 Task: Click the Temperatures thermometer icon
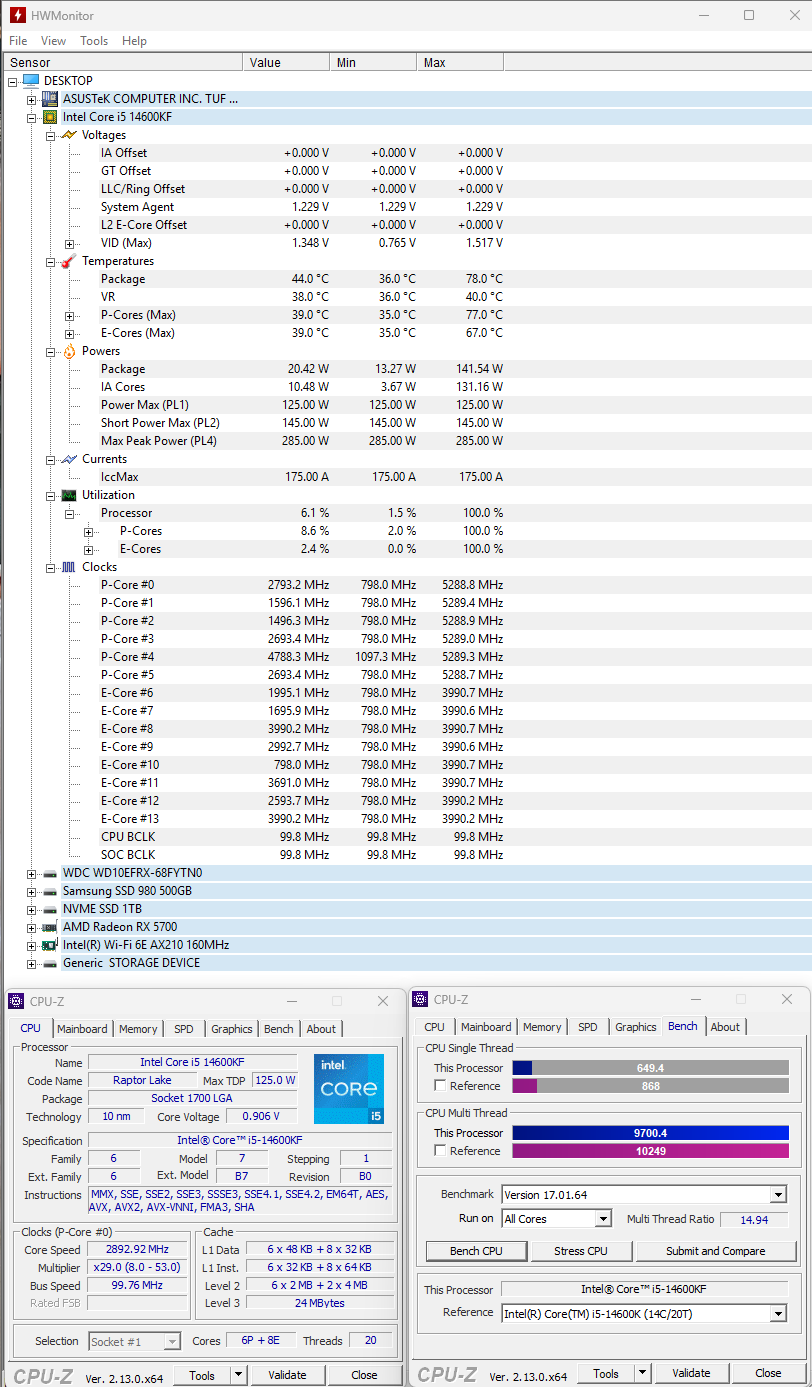click(68, 261)
